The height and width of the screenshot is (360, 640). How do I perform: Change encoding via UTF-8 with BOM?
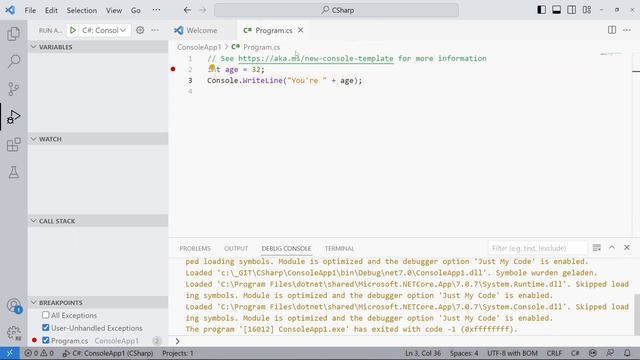tap(512, 353)
